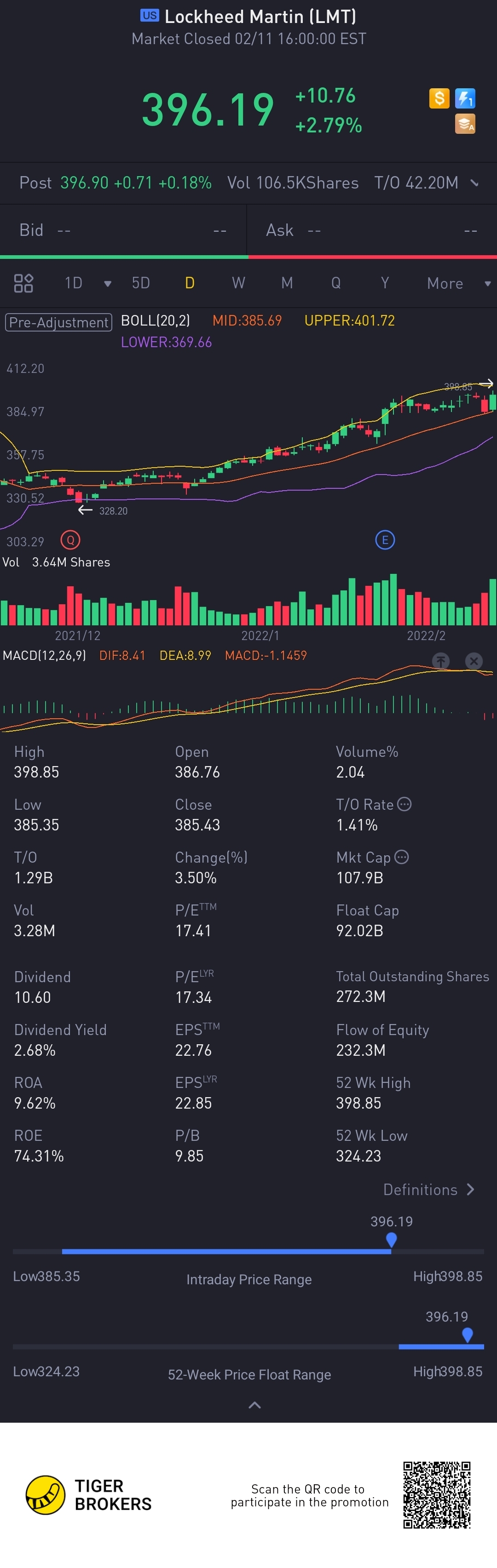Close the MACD indicator panel
Screen dimensions: 497x1568
473,660
